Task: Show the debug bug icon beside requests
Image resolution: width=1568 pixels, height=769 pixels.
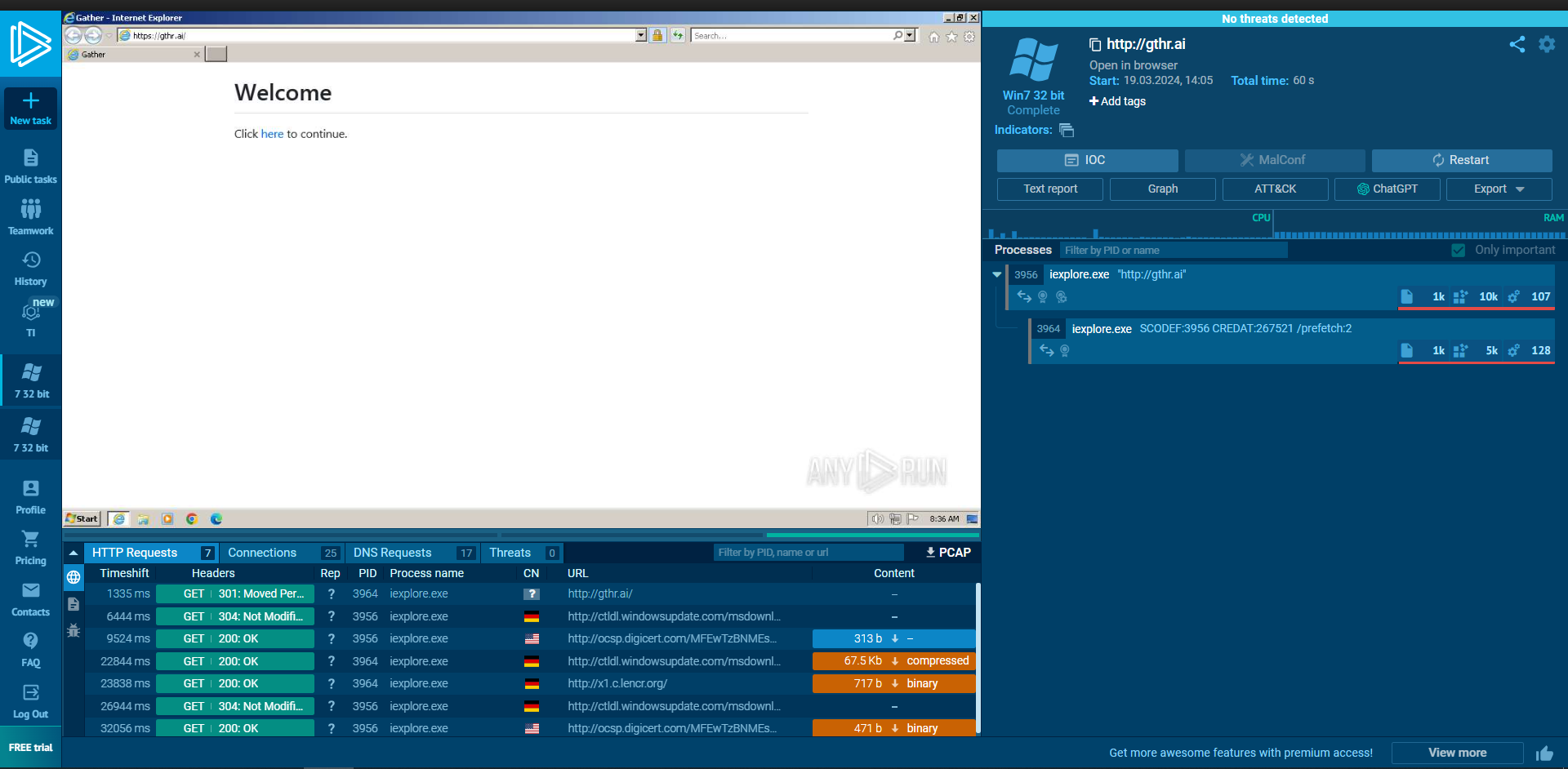Action: click(73, 630)
